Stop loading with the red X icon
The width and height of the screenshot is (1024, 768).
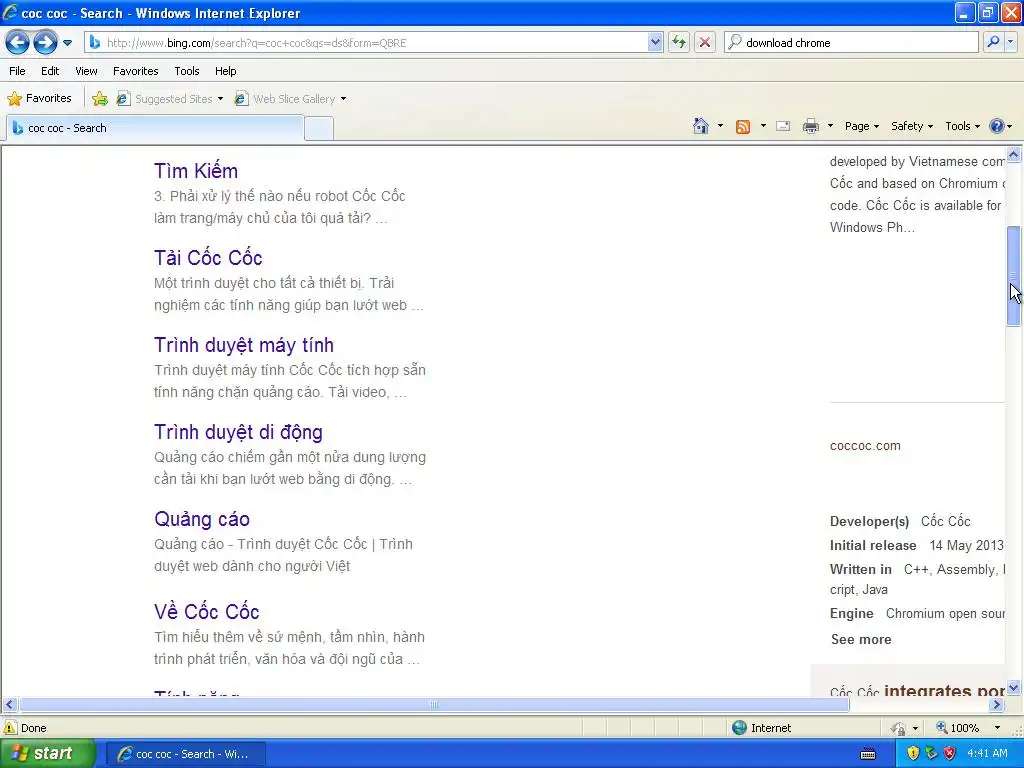[705, 42]
